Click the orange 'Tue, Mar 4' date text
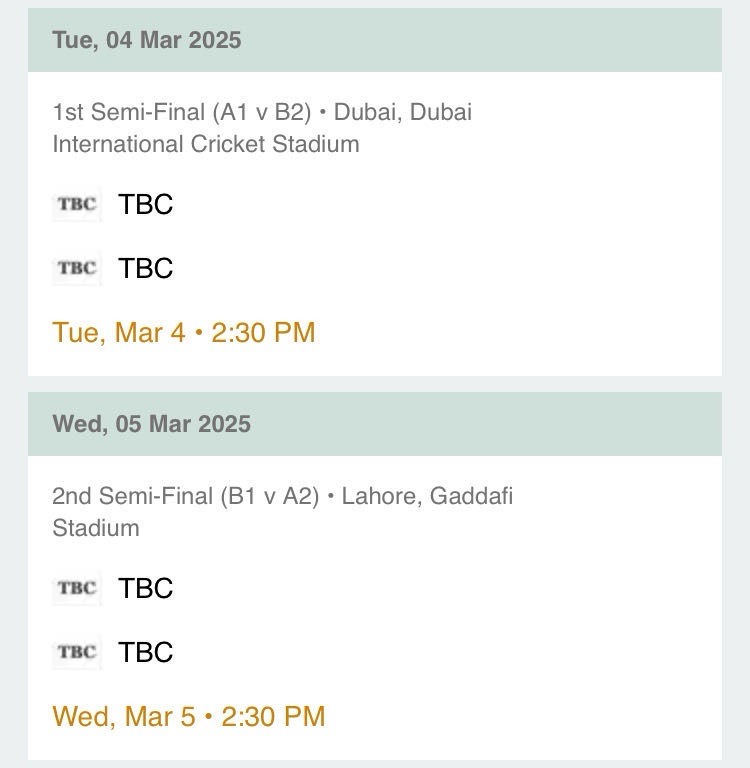Image resolution: width=750 pixels, height=768 pixels. 118,333
